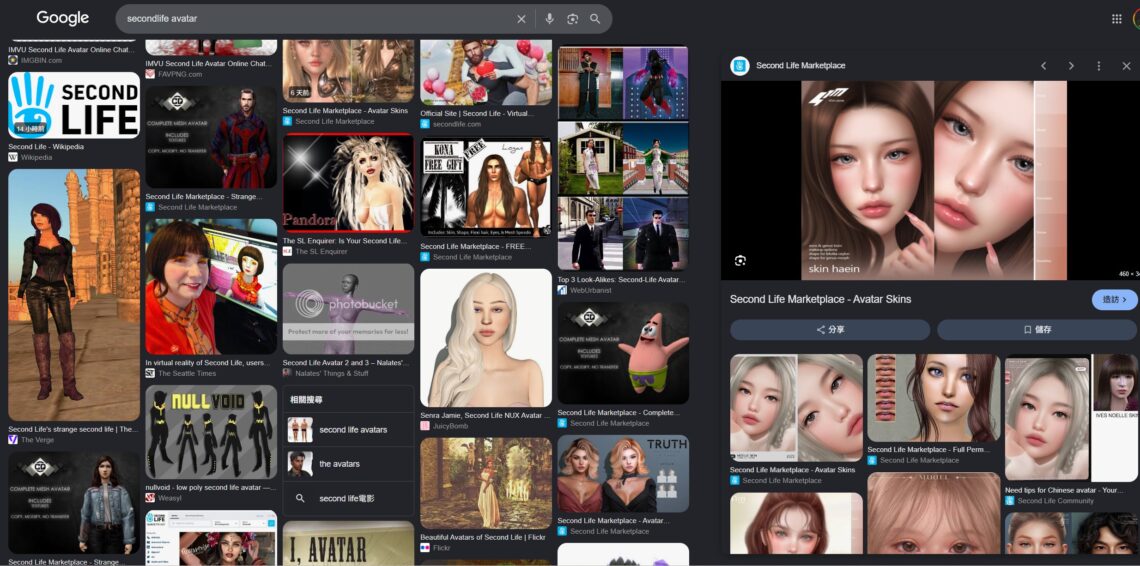Screen dimensions: 1140x566
Task: Click the save bookmark button
Action: (1037, 330)
